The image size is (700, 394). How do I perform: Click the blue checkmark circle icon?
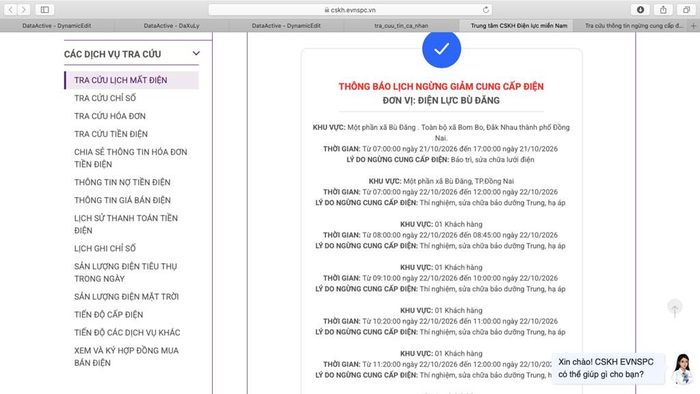point(442,49)
